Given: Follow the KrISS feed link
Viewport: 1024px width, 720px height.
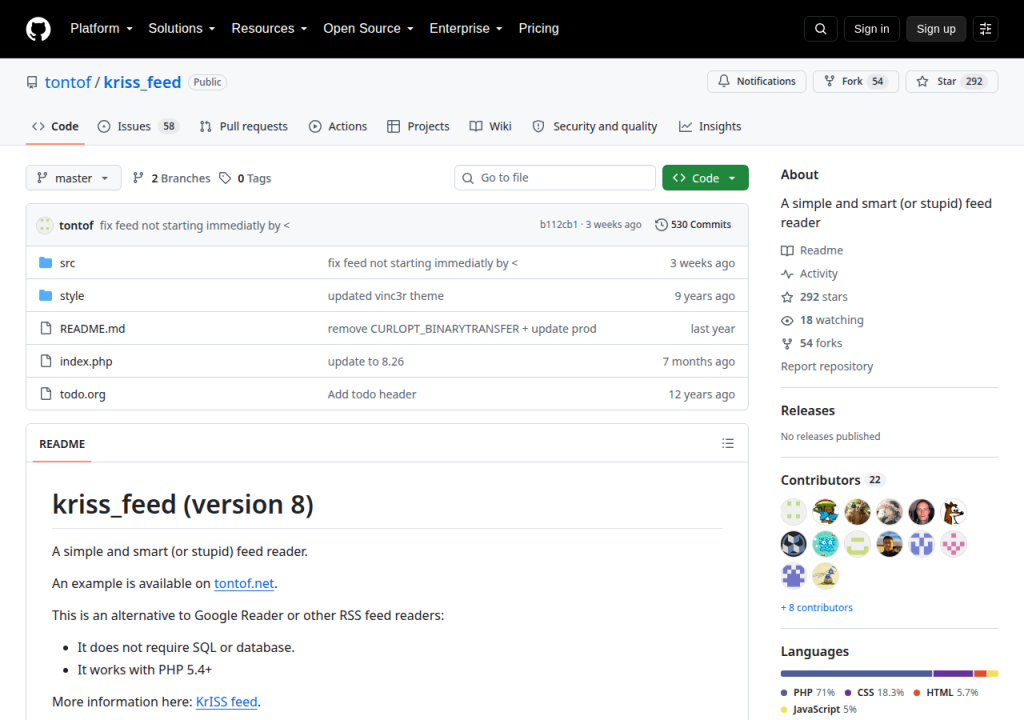Looking at the screenshot, I should click(x=227, y=701).
